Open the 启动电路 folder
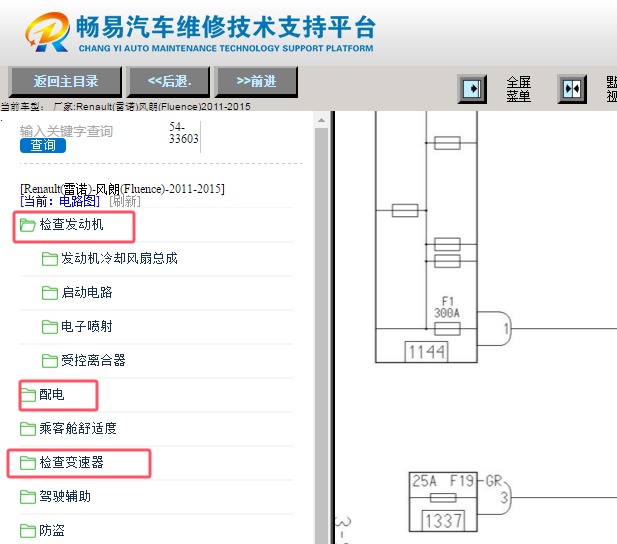 (87, 292)
